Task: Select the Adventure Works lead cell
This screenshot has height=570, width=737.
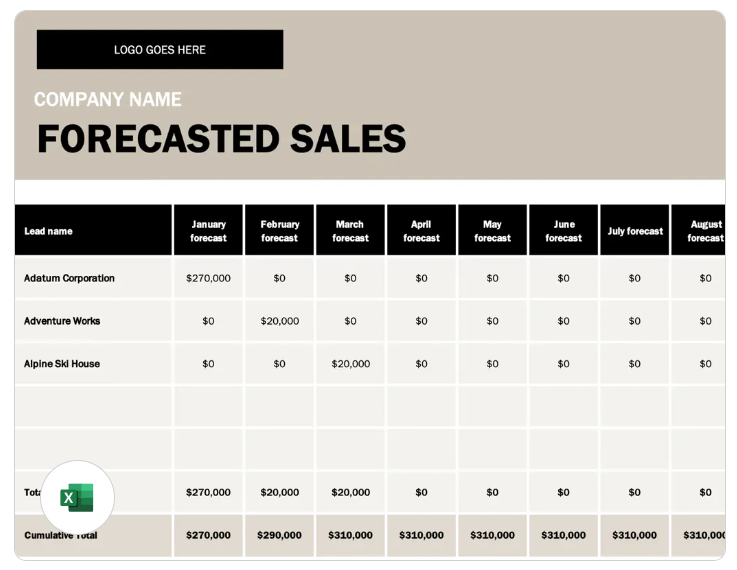Action: tap(93, 320)
